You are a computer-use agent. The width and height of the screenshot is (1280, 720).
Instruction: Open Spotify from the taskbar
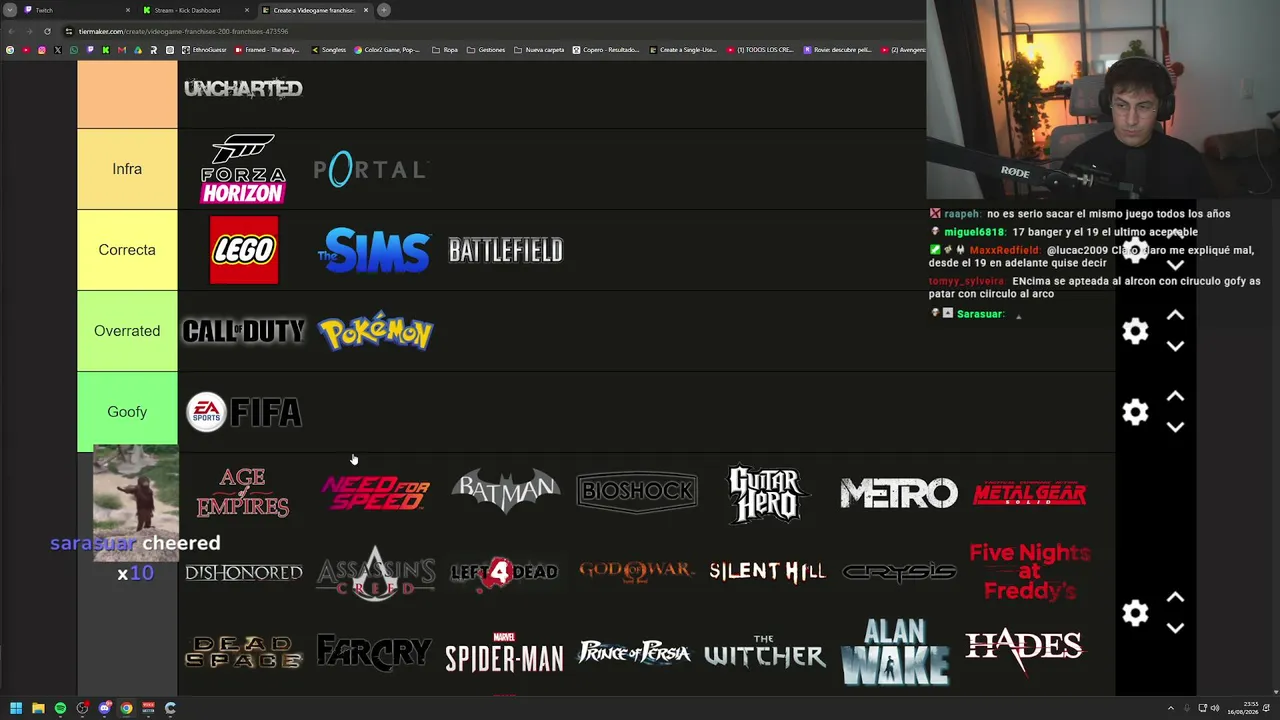pyautogui.click(x=60, y=708)
